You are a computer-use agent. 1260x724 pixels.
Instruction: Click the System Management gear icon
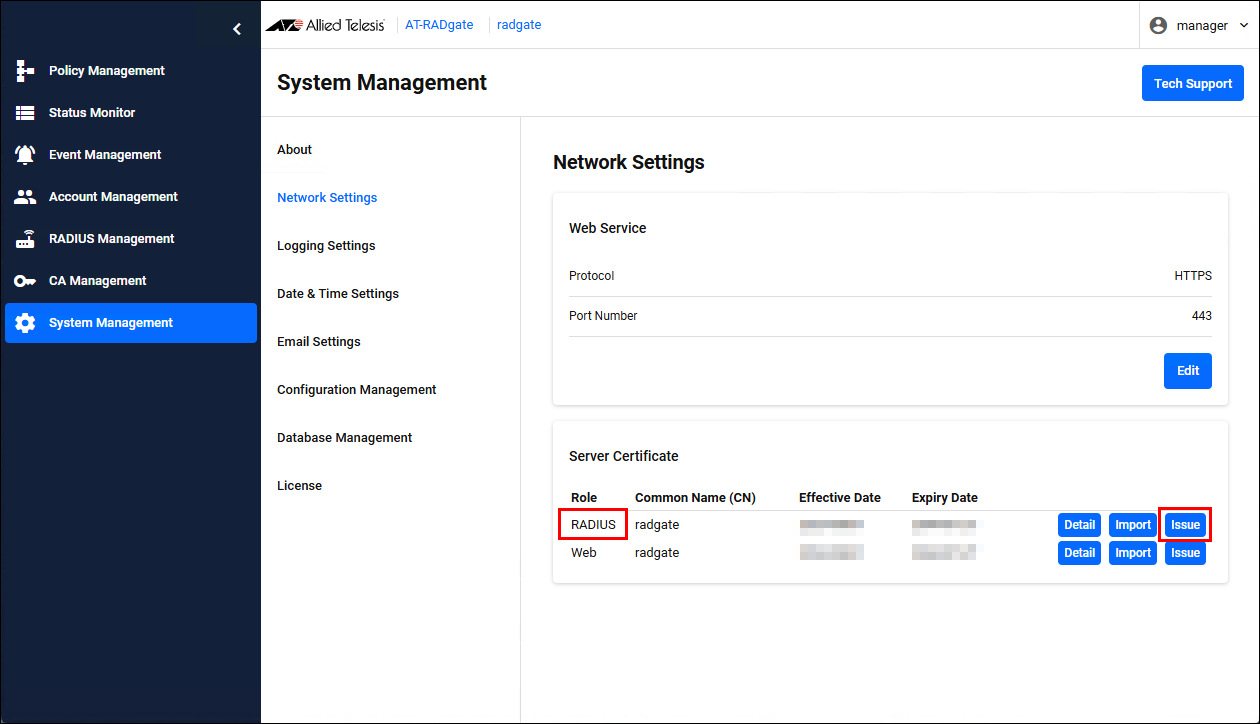click(25, 323)
